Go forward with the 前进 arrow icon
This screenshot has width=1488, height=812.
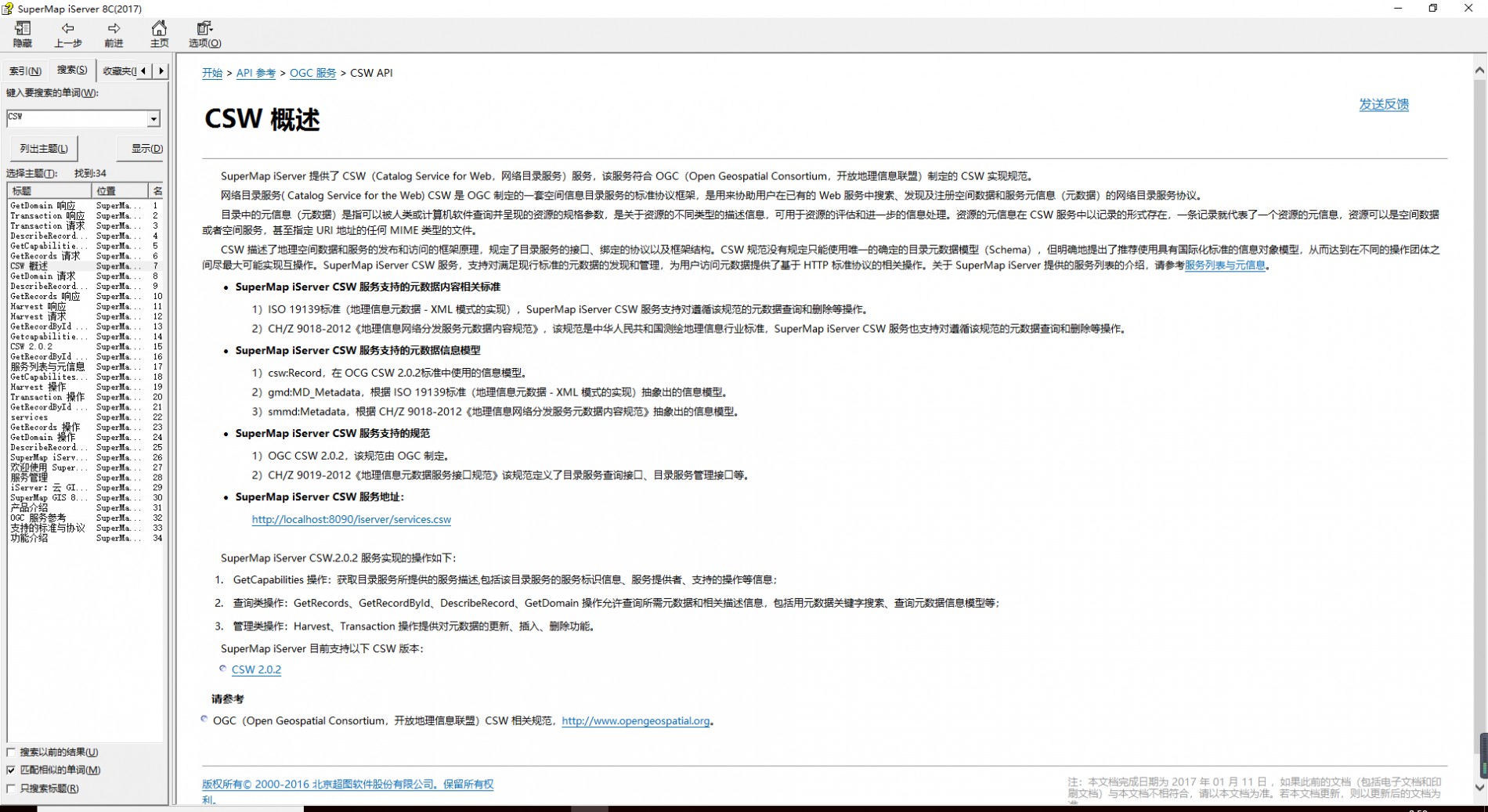click(x=114, y=28)
